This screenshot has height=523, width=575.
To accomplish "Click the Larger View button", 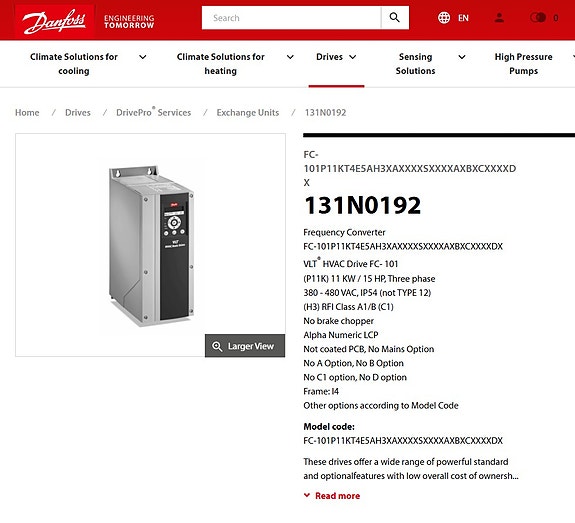I will click(x=245, y=346).
